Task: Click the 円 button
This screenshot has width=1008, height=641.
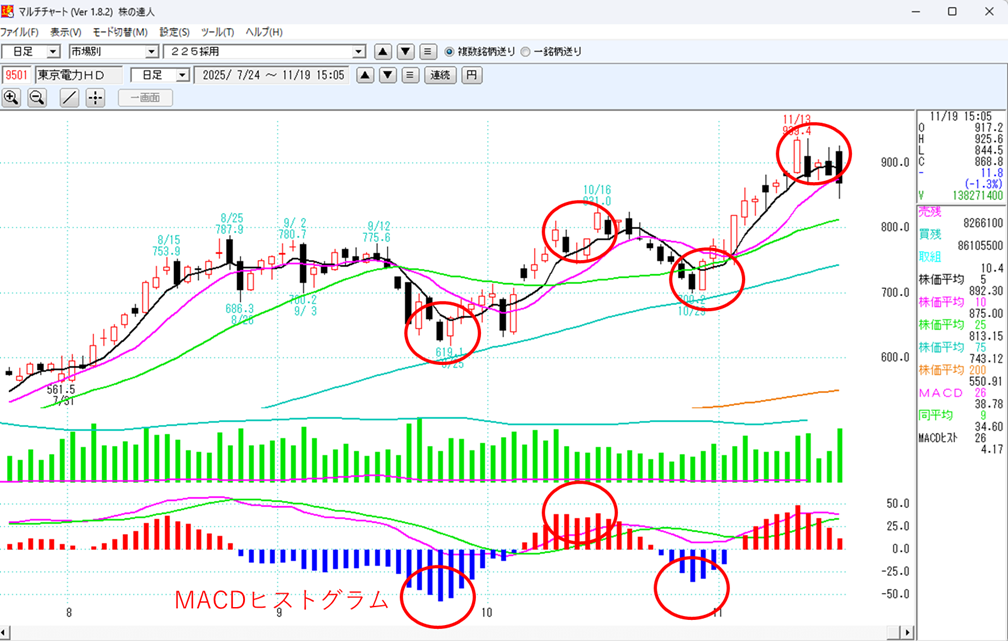Action: click(x=471, y=75)
